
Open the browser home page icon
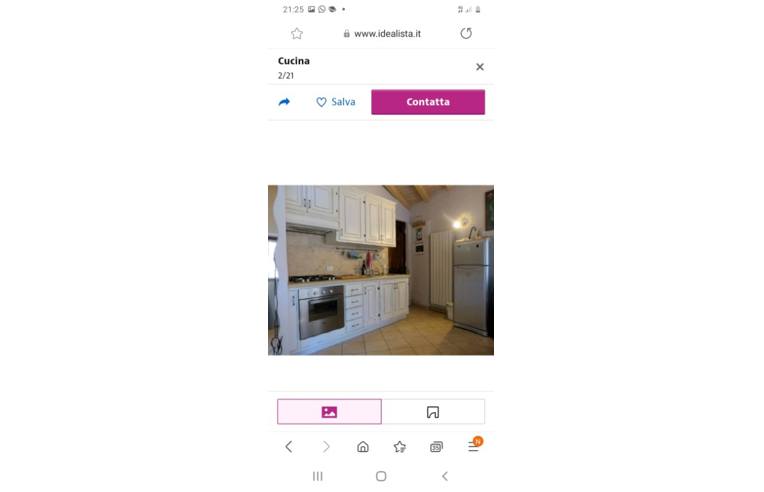pyautogui.click(x=363, y=447)
